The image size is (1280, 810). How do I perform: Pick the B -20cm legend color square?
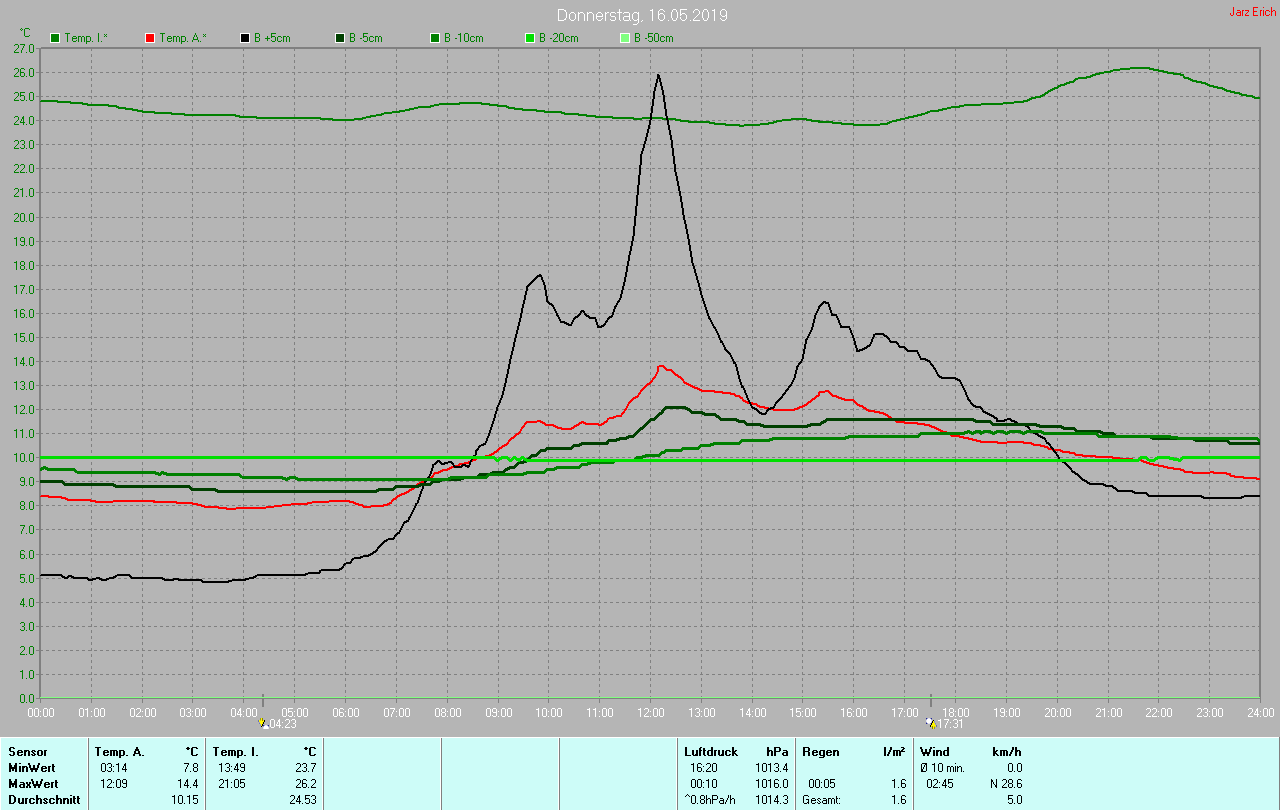point(530,38)
